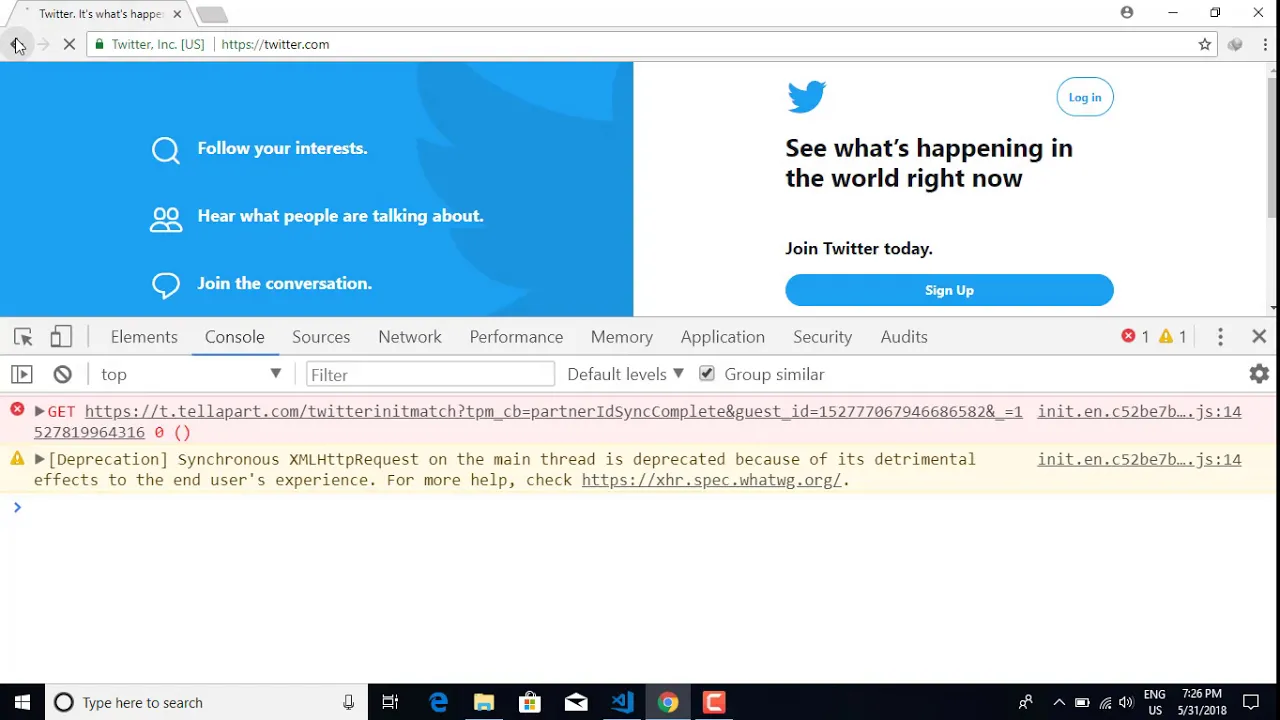Clear console with the ban icon
Screen dimensions: 1280x720
coord(62,374)
